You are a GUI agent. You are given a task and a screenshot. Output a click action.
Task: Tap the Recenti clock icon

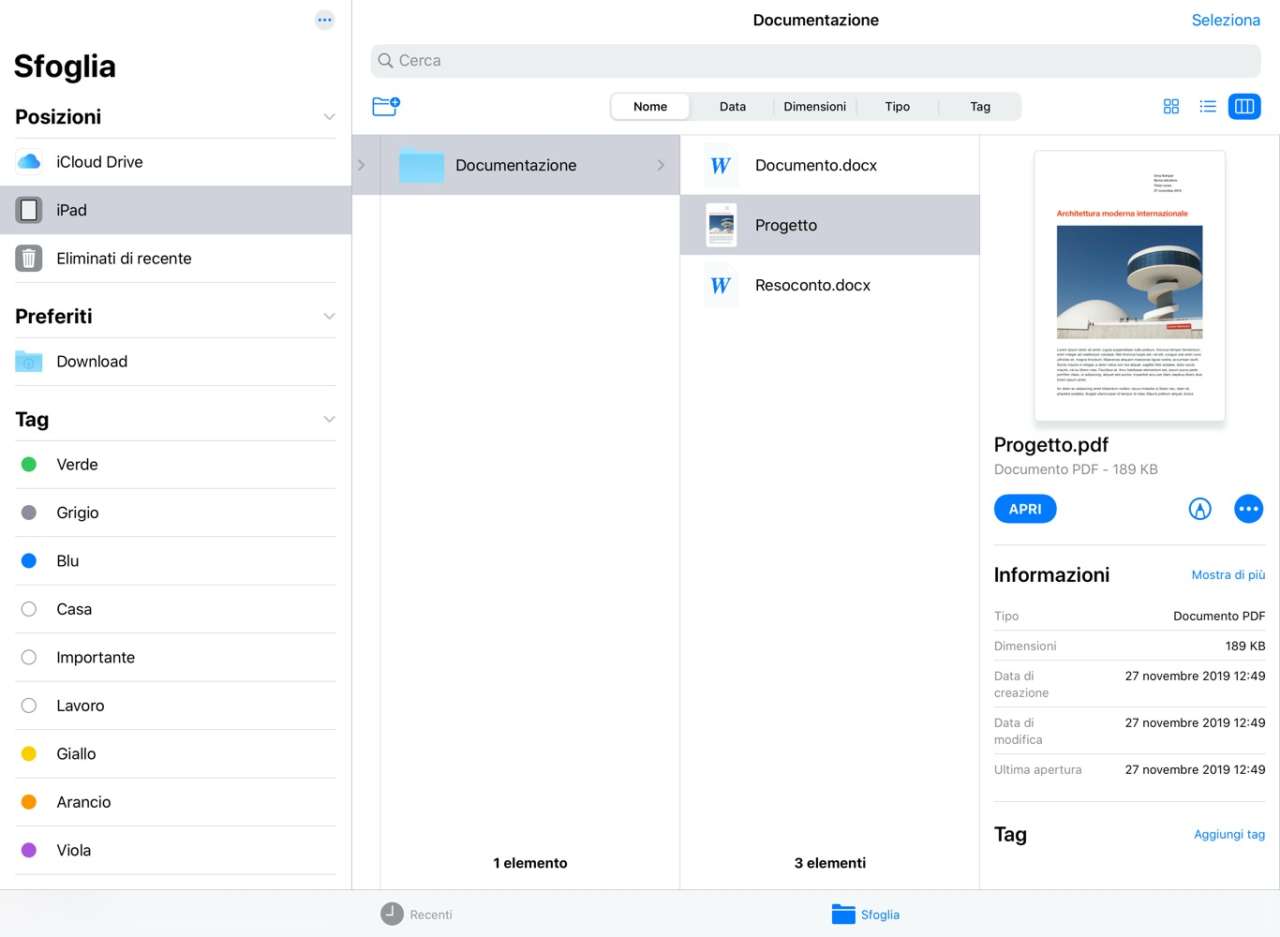tap(392, 914)
